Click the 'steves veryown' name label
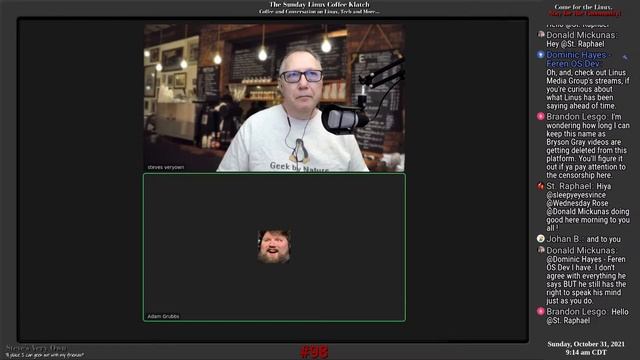The image size is (640, 360). [166, 167]
